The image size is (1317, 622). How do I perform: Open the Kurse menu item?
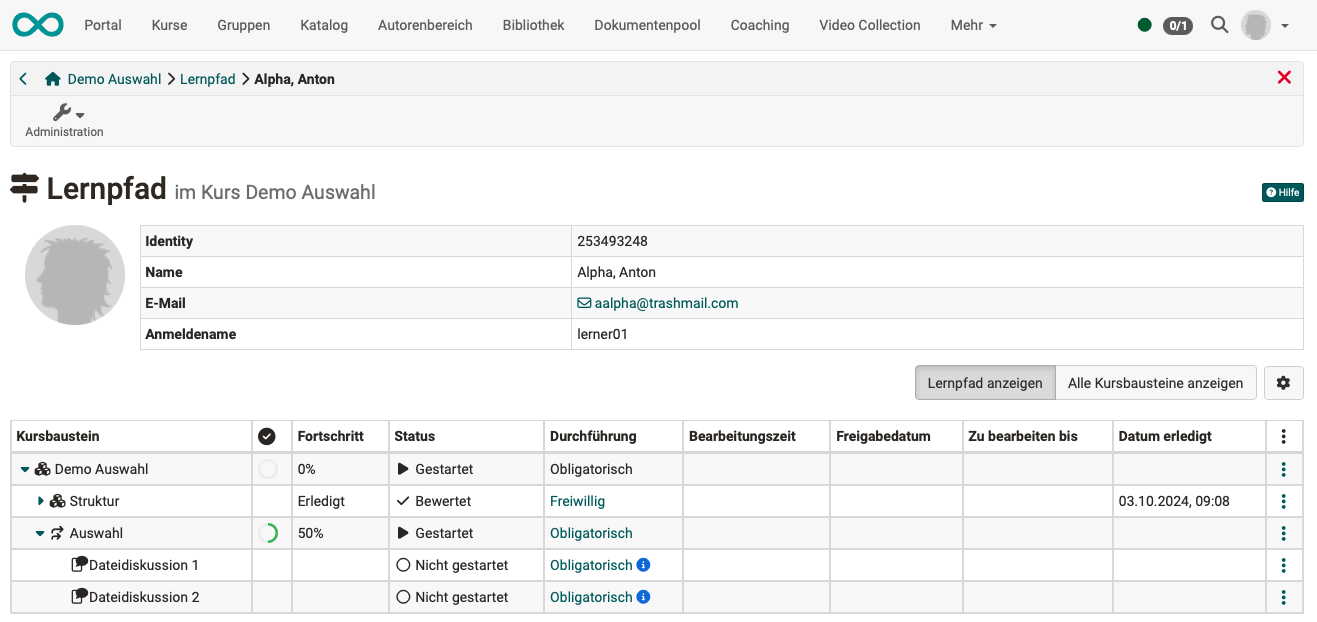(169, 24)
